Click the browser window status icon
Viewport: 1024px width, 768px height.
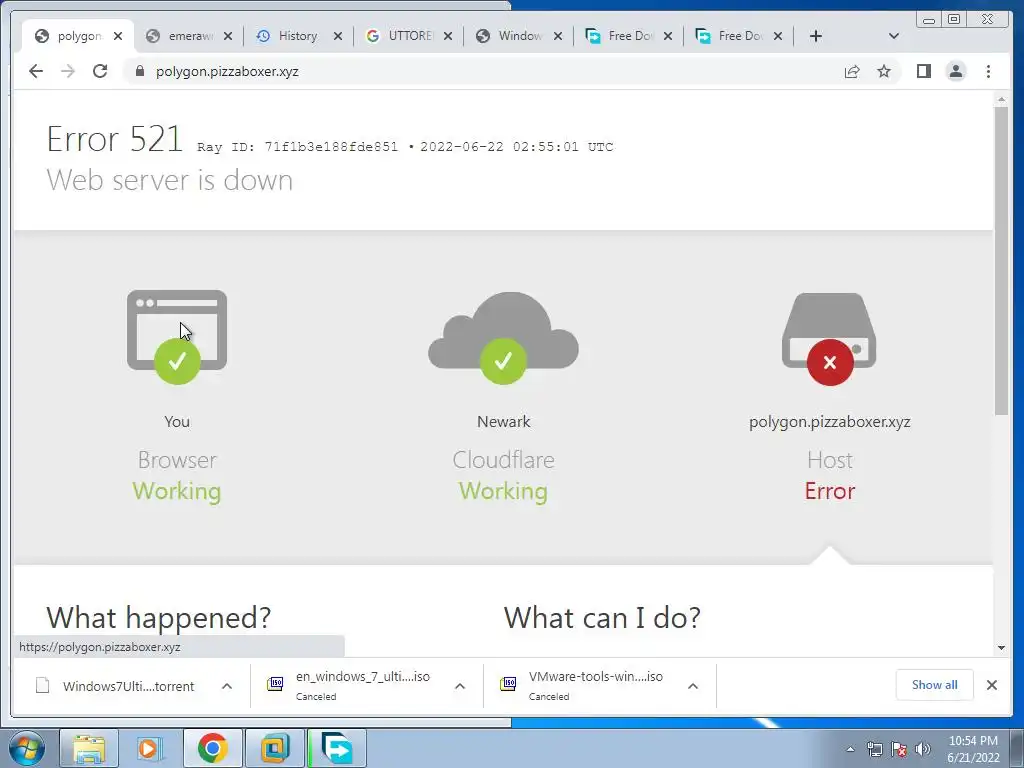coord(177,337)
